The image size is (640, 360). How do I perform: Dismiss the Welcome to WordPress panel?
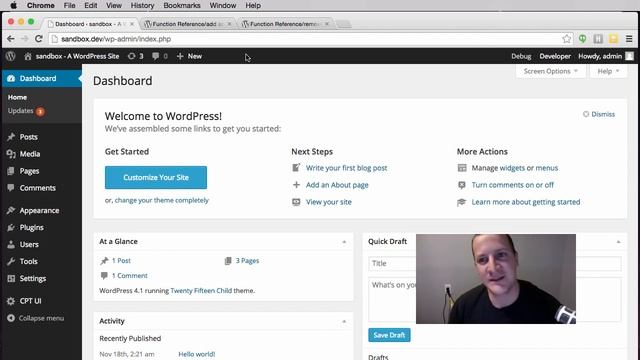(599, 114)
